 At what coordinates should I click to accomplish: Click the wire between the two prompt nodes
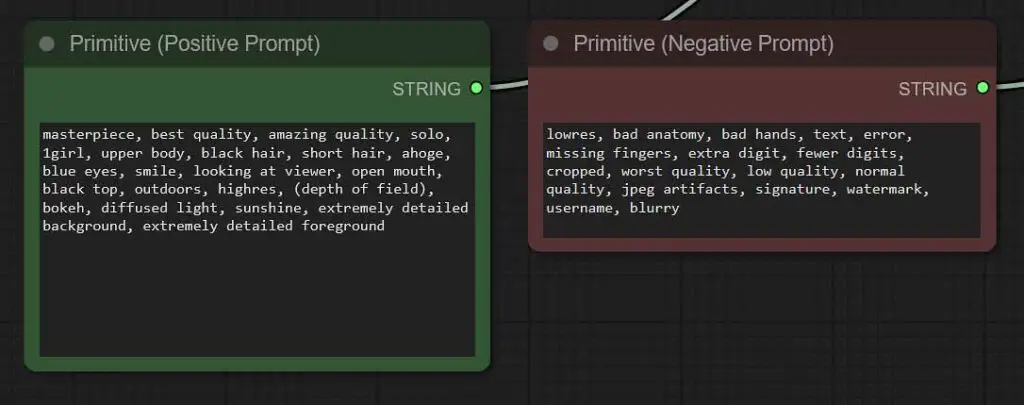[508, 84]
